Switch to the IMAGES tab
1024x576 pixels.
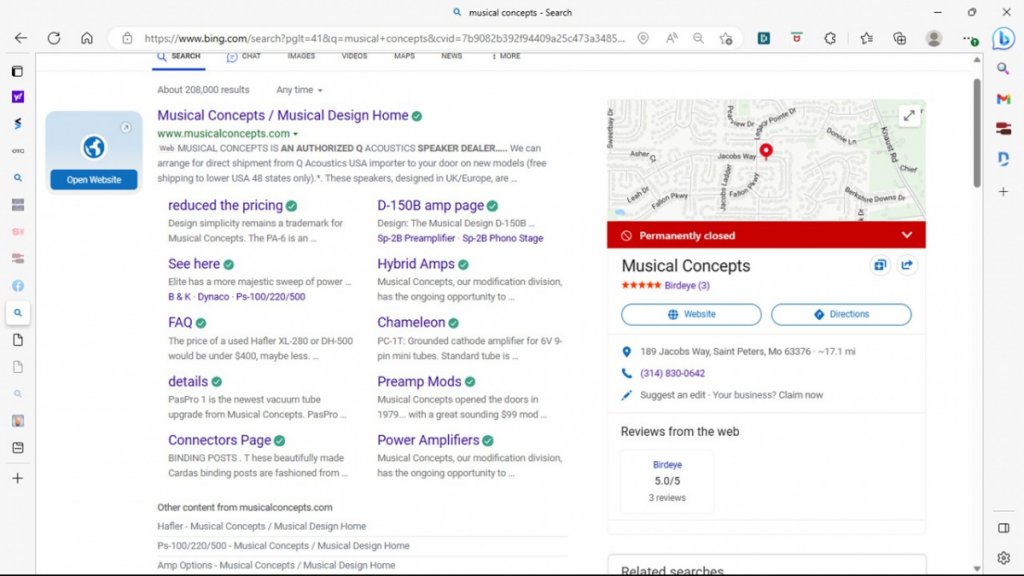(x=301, y=56)
